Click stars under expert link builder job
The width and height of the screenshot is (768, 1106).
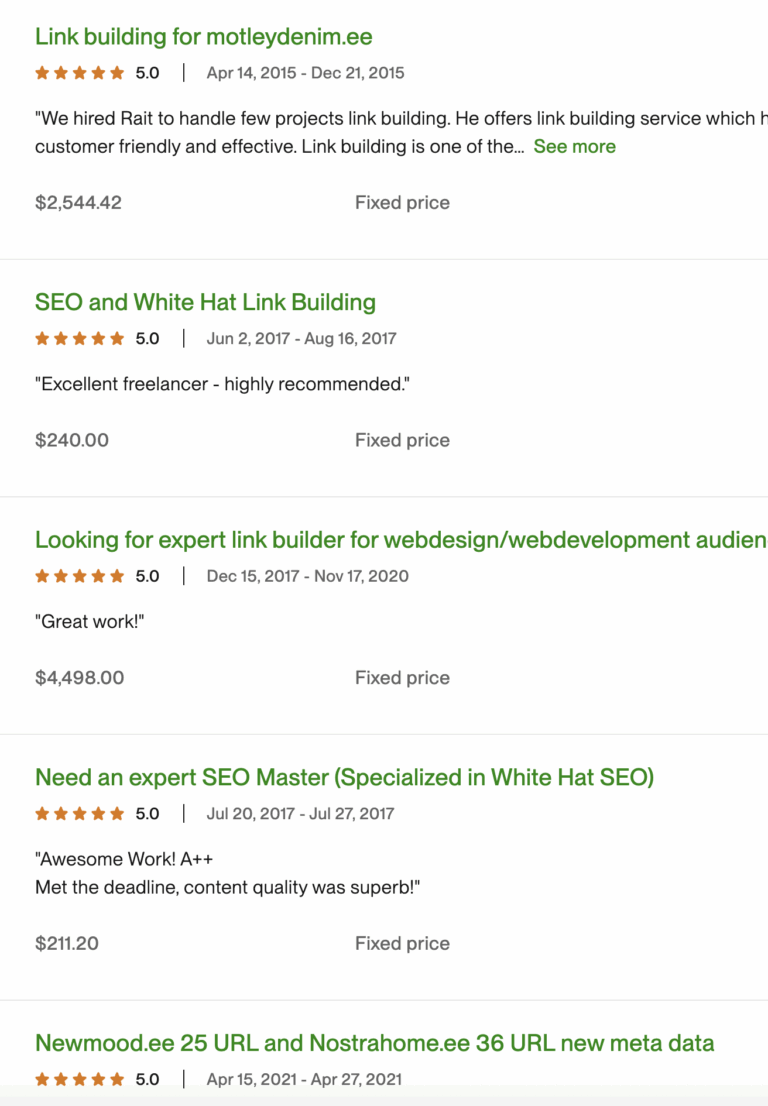(x=80, y=576)
